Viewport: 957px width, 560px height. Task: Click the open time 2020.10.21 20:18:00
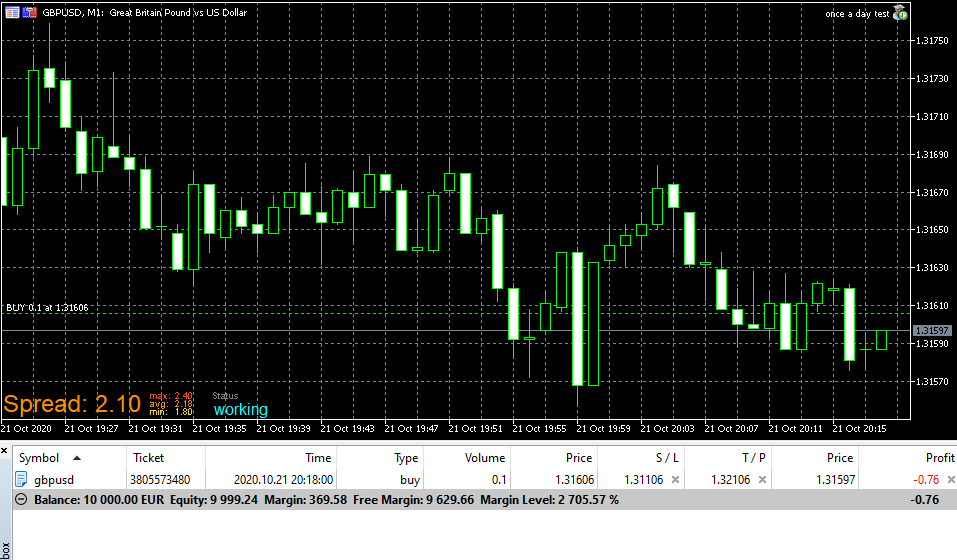pyautogui.click(x=283, y=480)
